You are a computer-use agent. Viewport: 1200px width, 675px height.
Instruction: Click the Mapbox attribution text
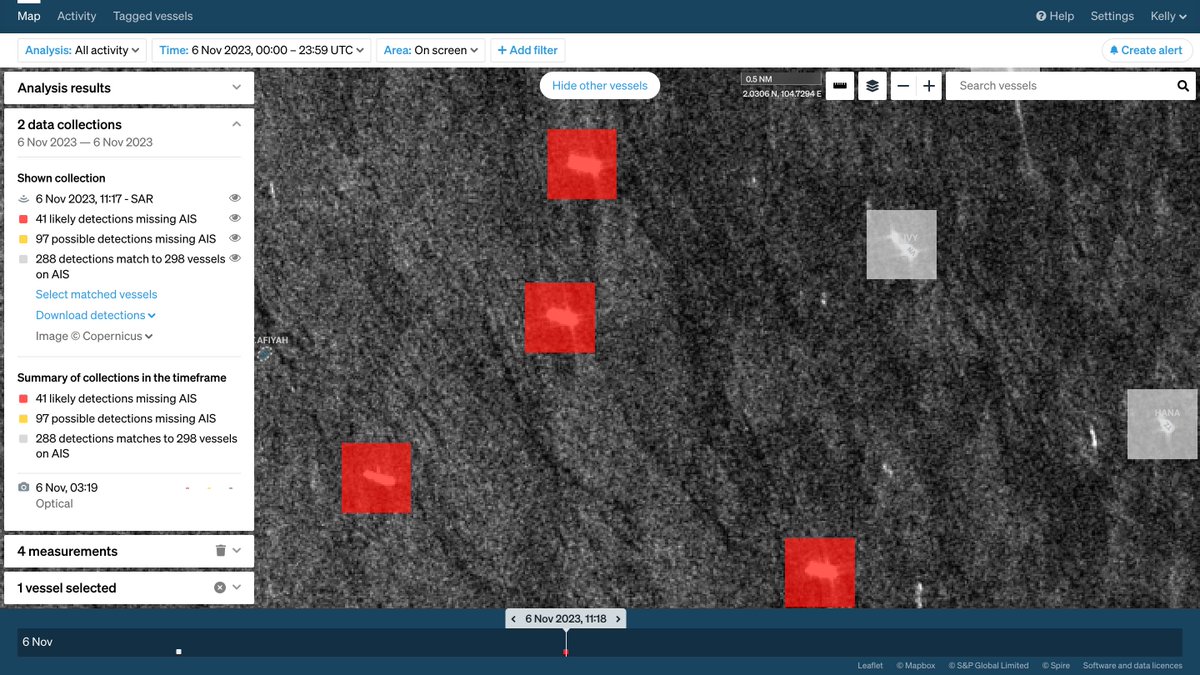[915, 666]
